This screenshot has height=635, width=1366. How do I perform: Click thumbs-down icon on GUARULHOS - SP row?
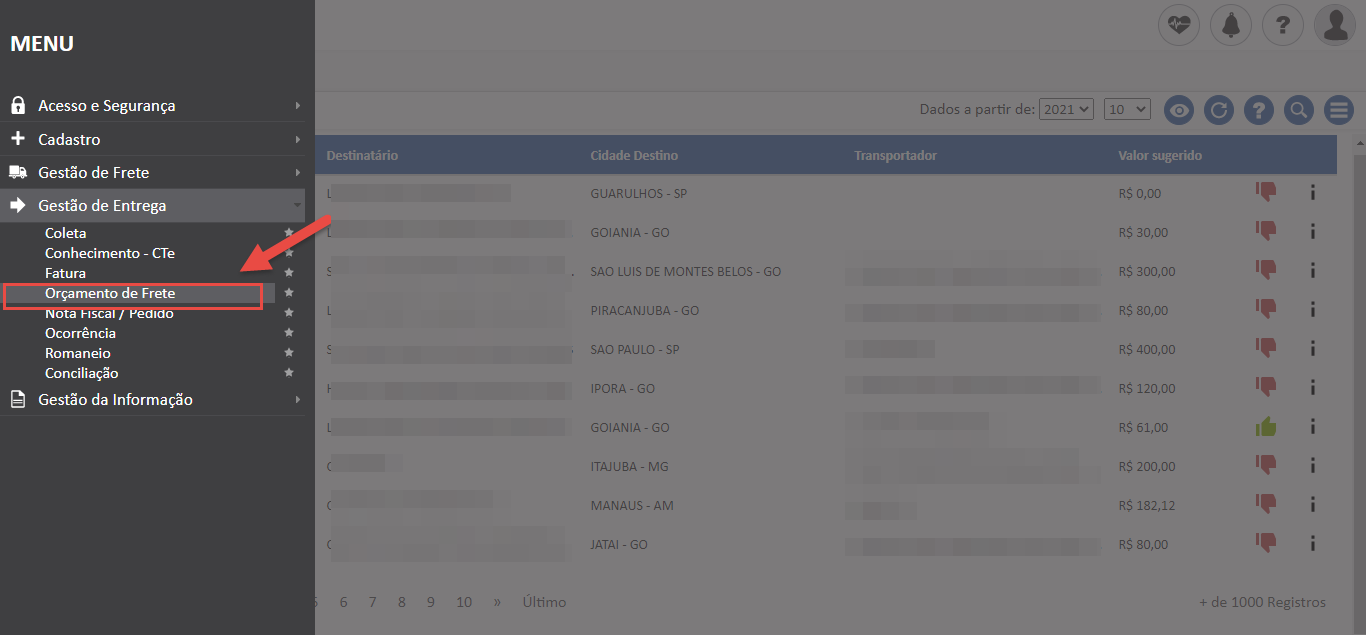pos(1266,192)
